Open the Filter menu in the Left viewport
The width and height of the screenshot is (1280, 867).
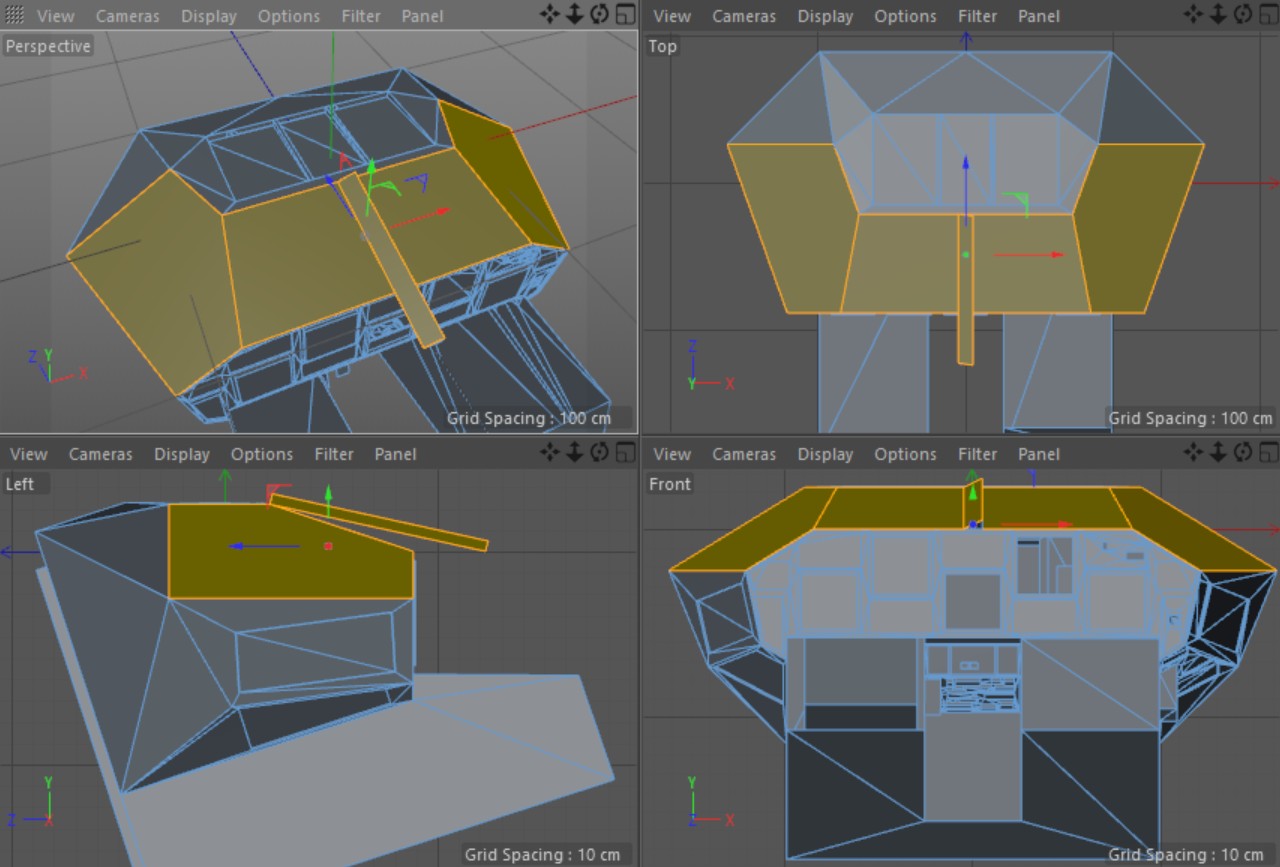334,454
